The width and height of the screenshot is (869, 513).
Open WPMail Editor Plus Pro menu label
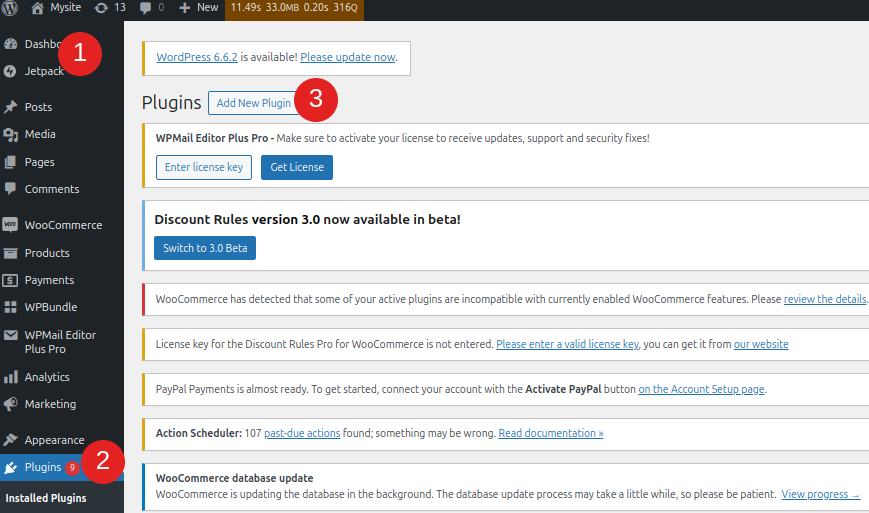(x=60, y=342)
